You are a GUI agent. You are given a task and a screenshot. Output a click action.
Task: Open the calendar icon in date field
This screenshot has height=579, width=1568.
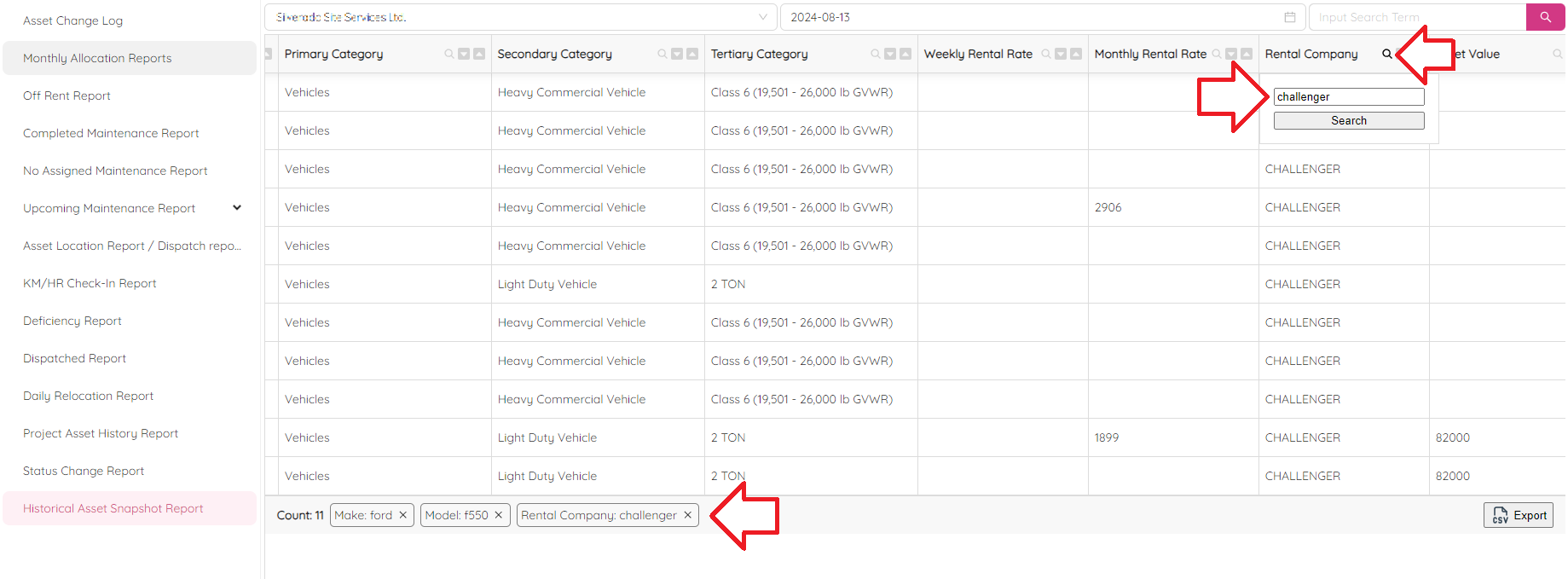[1290, 17]
